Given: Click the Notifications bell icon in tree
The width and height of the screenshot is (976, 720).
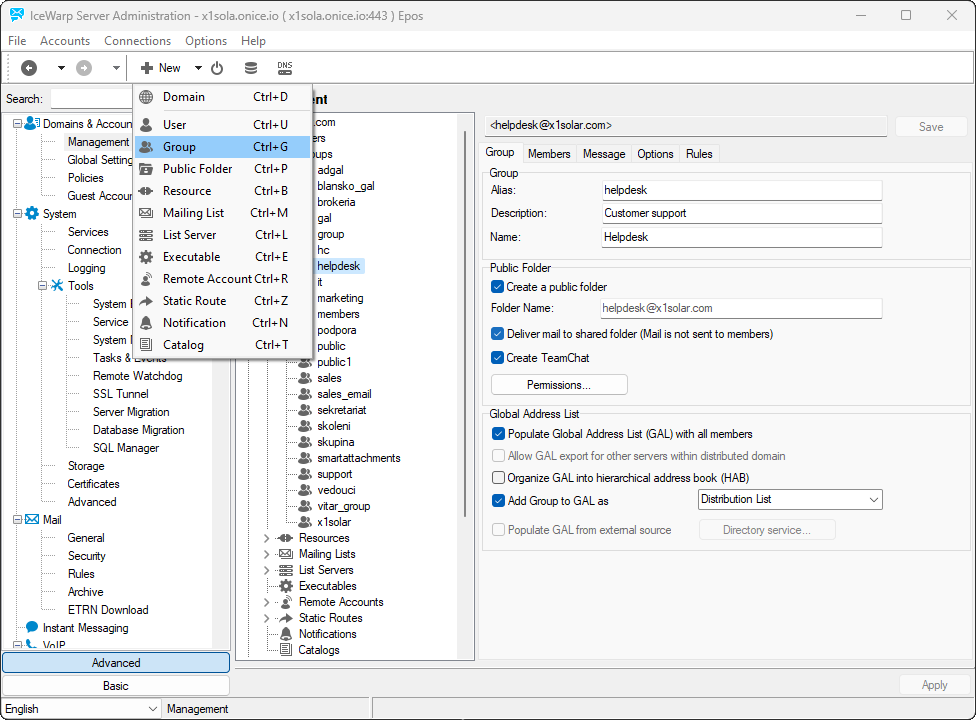Looking at the screenshot, I should pos(286,634).
